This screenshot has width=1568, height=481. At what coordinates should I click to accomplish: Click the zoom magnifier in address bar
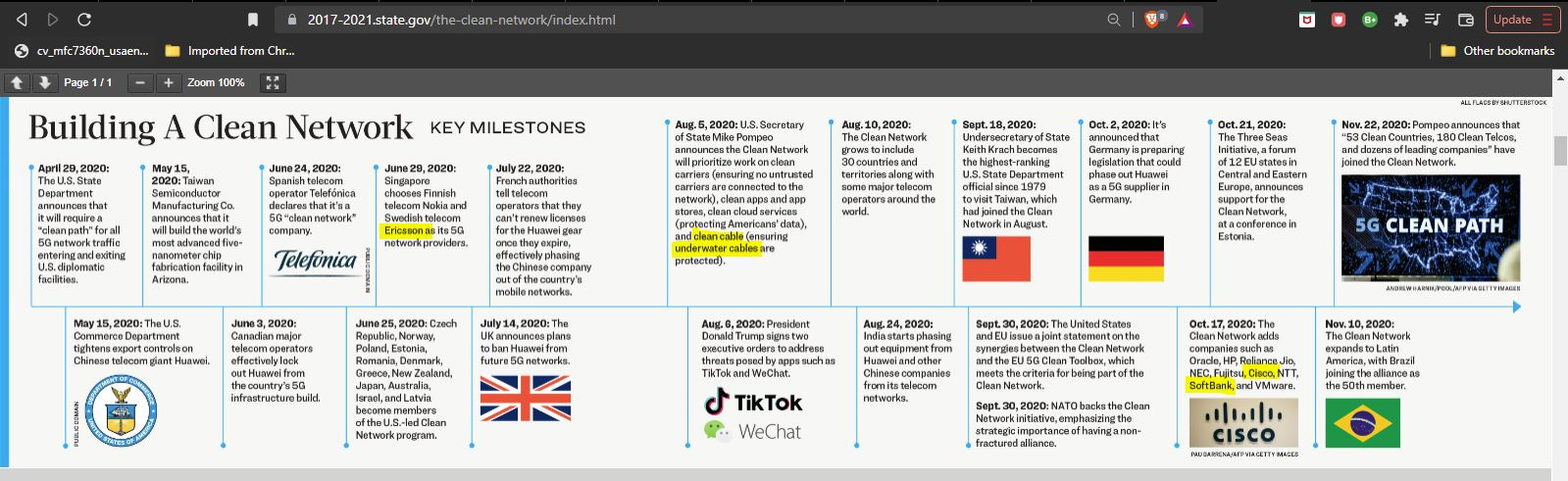tap(1114, 20)
